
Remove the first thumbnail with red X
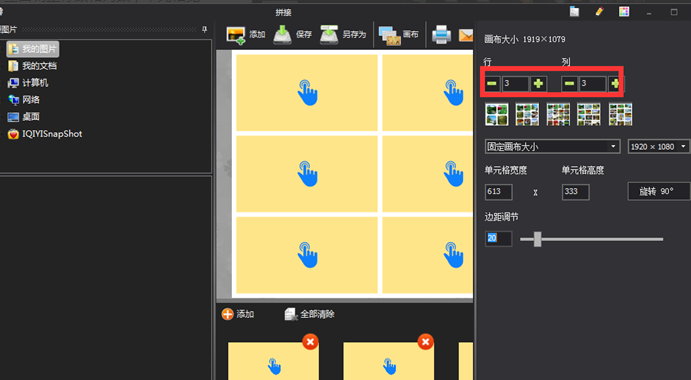pos(310,342)
